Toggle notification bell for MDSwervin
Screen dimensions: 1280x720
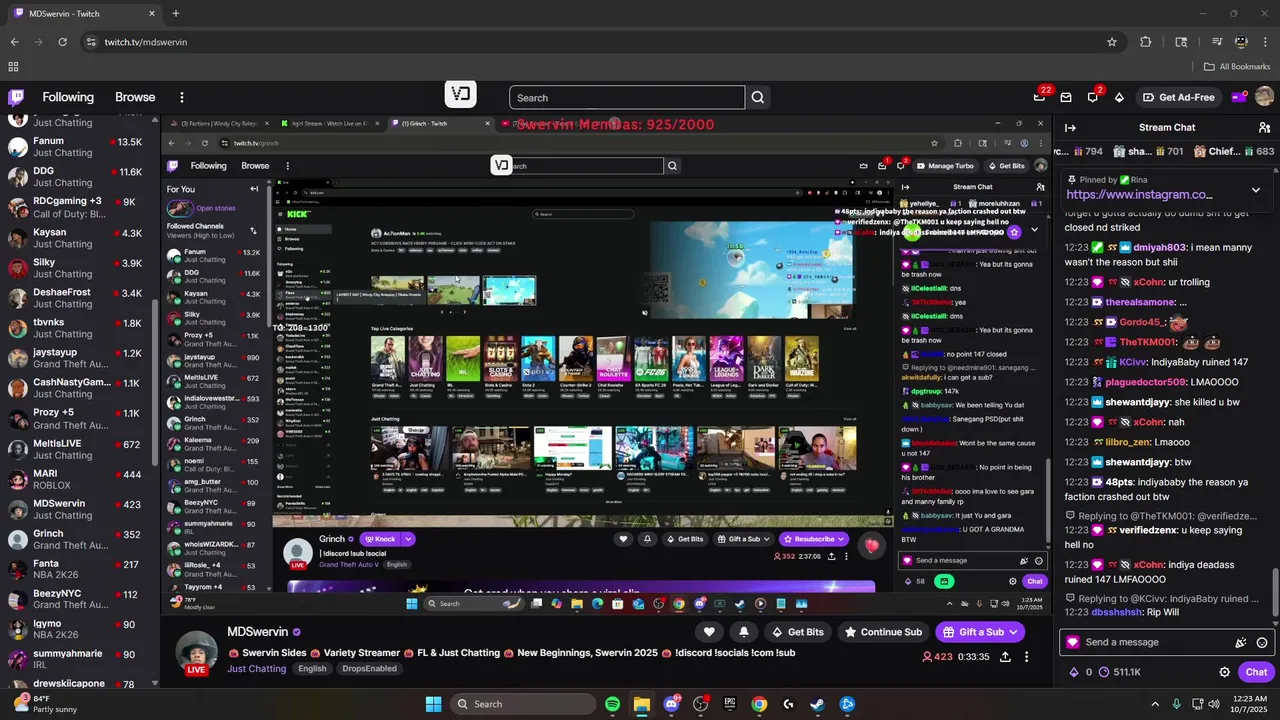tap(743, 632)
